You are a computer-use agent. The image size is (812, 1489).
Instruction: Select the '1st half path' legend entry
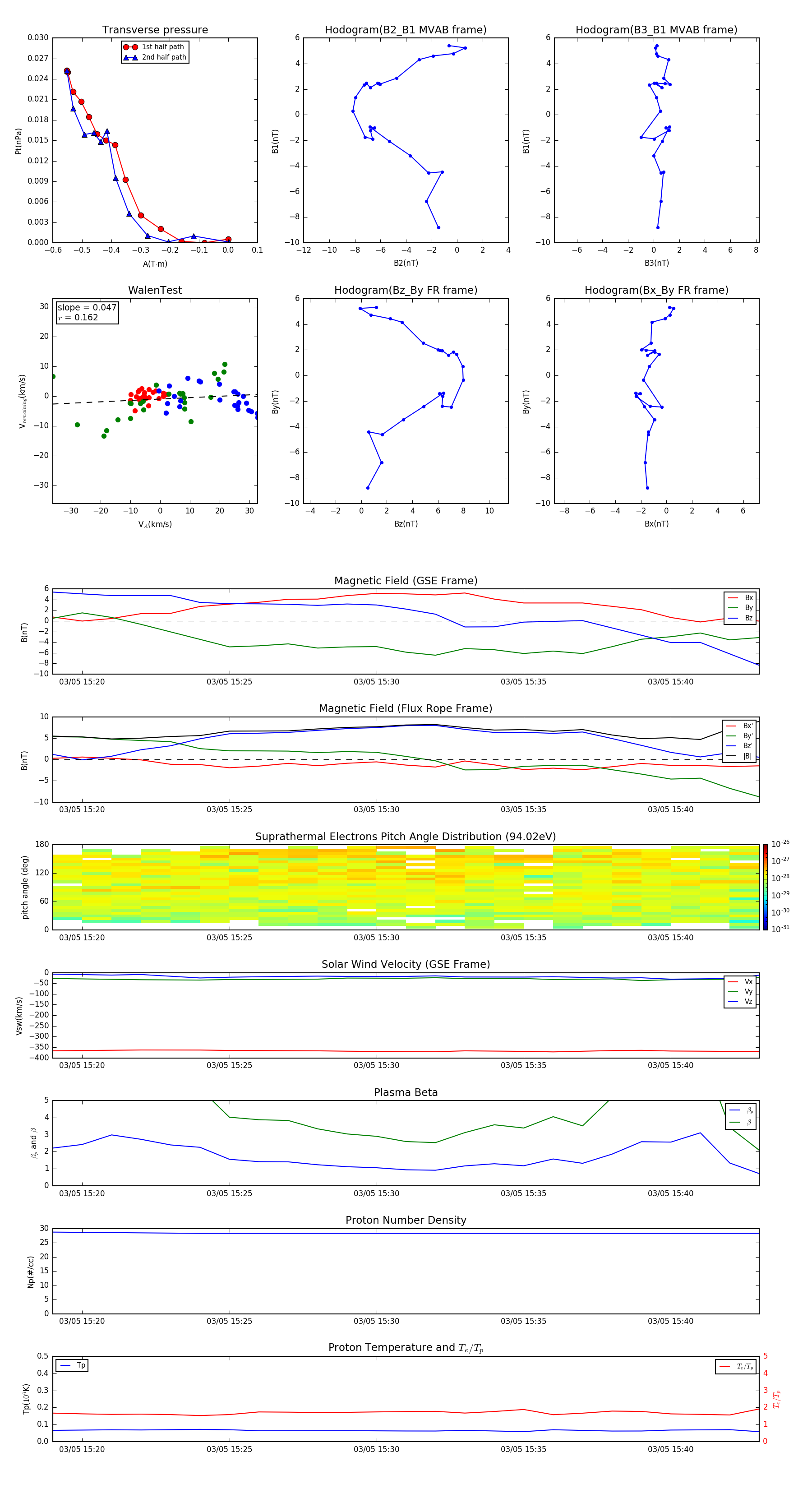[155, 47]
